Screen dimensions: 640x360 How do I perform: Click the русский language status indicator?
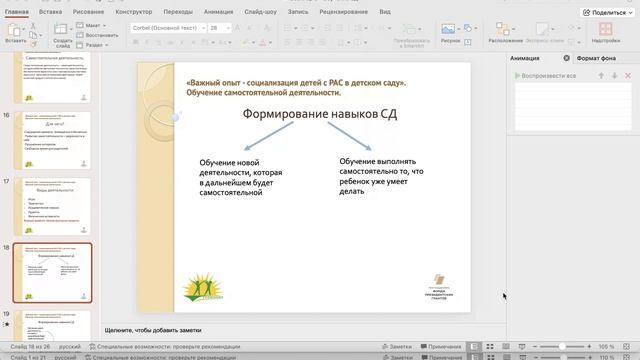point(70,347)
